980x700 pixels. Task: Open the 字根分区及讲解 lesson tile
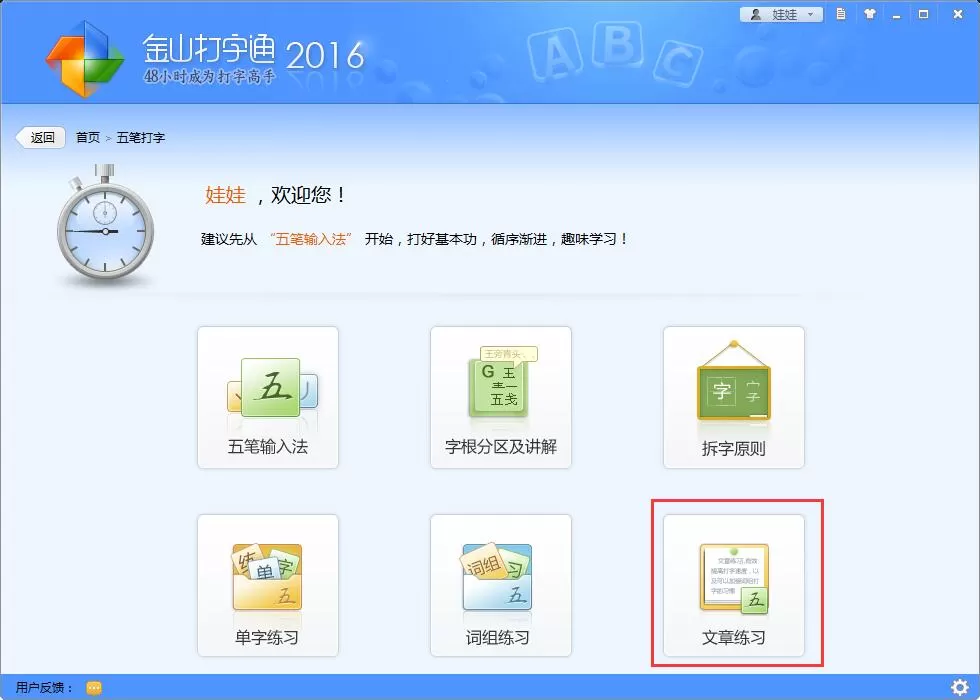tap(501, 397)
